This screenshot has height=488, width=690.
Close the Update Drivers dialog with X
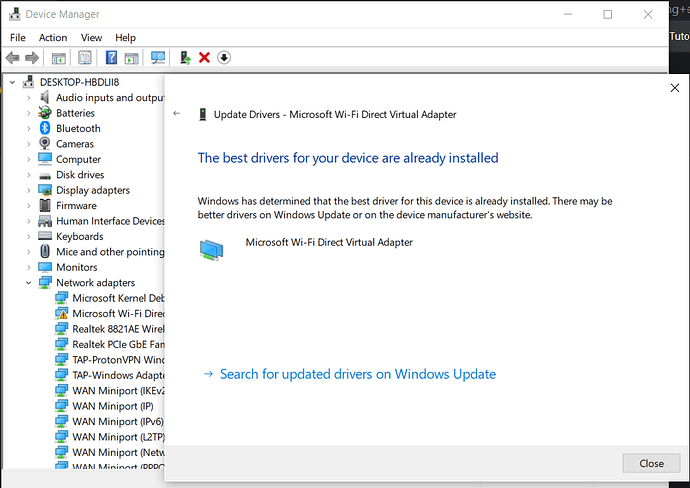(675, 88)
